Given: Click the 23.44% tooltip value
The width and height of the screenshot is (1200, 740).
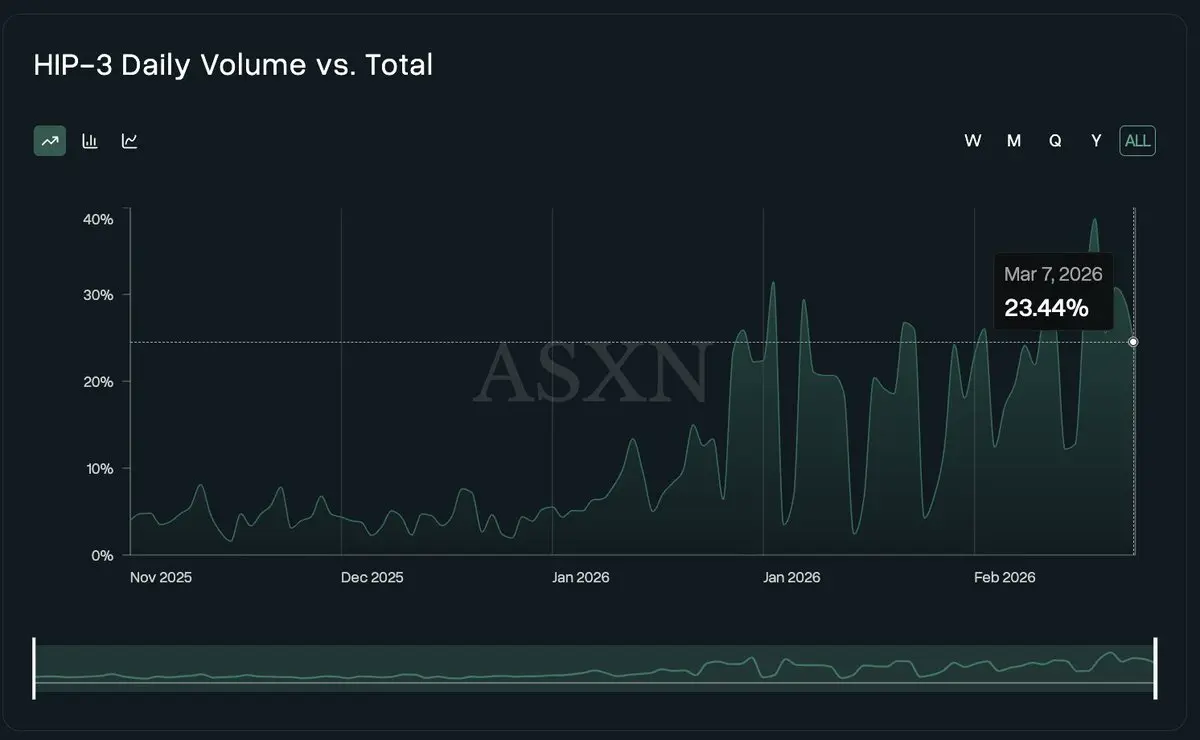Looking at the screenshot, I should coord(1046,308).
